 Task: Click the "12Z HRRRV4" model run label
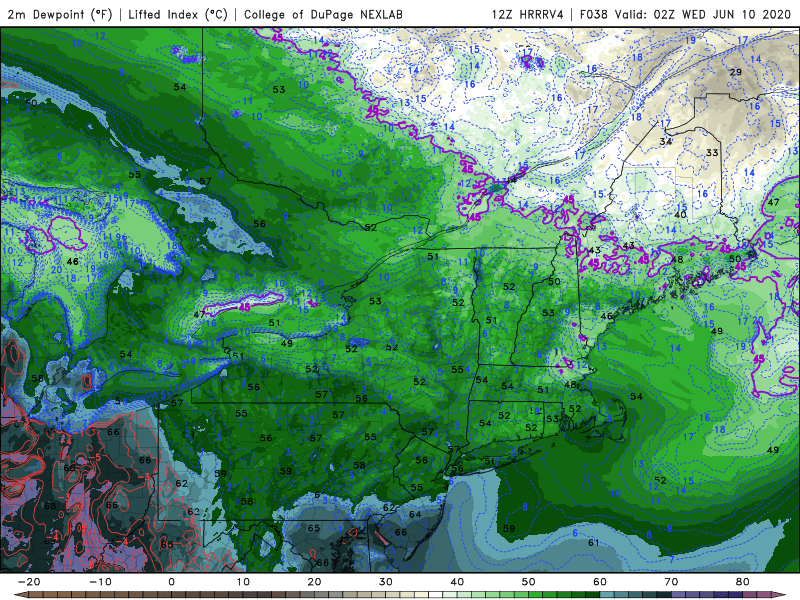click(x=528, y=14)
